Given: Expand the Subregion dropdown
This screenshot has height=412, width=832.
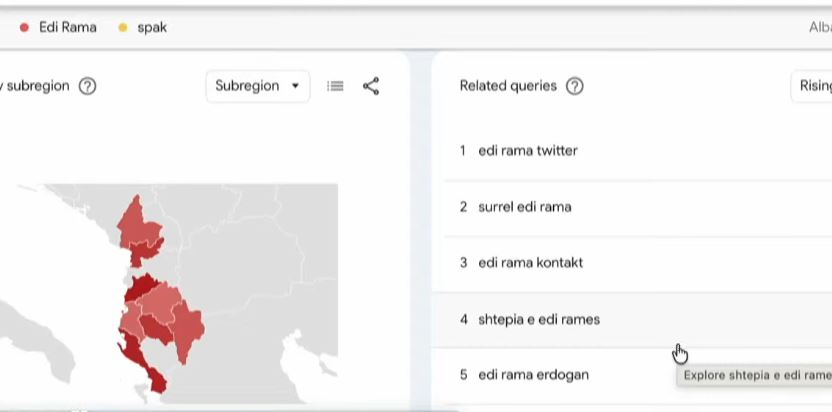Looking at the screenshot, I should click(257, 86).
